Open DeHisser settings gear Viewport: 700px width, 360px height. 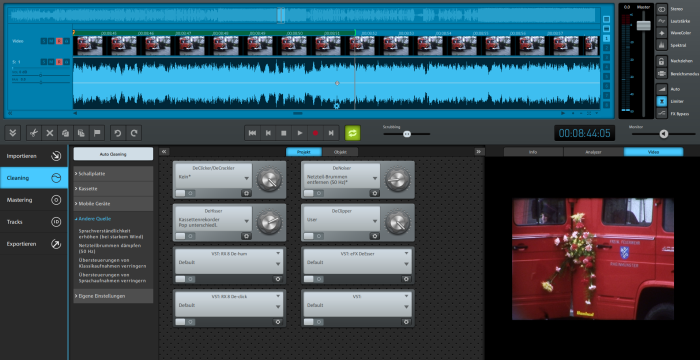(x=246, y=236)
